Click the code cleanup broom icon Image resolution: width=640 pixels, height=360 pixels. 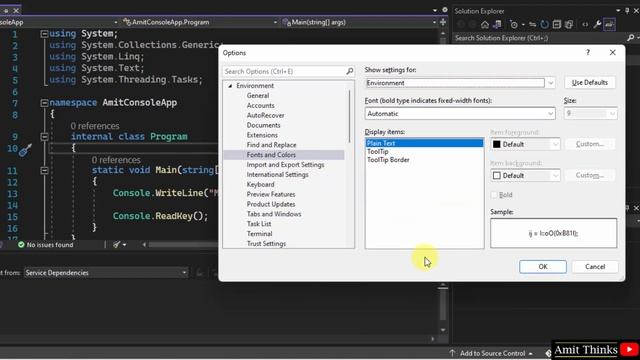(117, 244)
